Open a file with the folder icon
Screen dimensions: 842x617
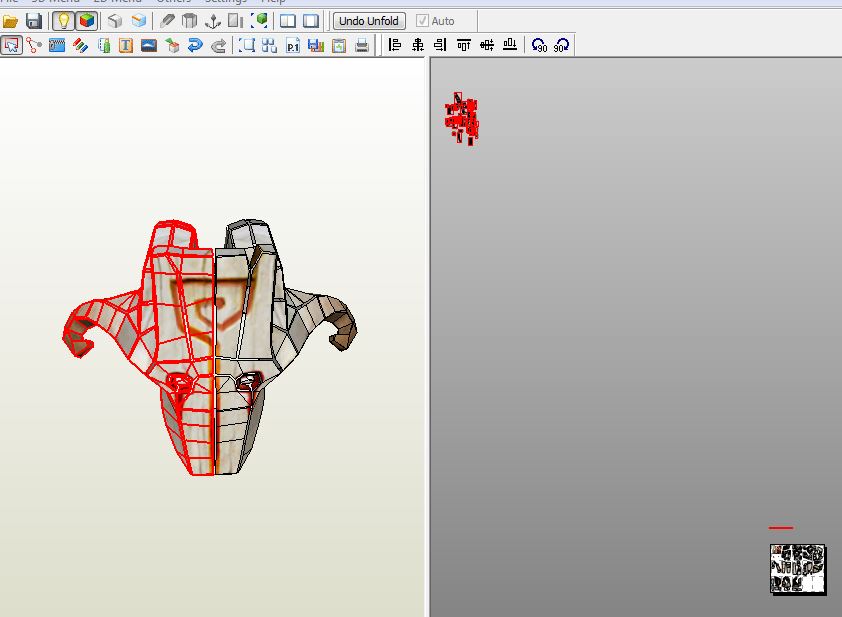(10, 21)
